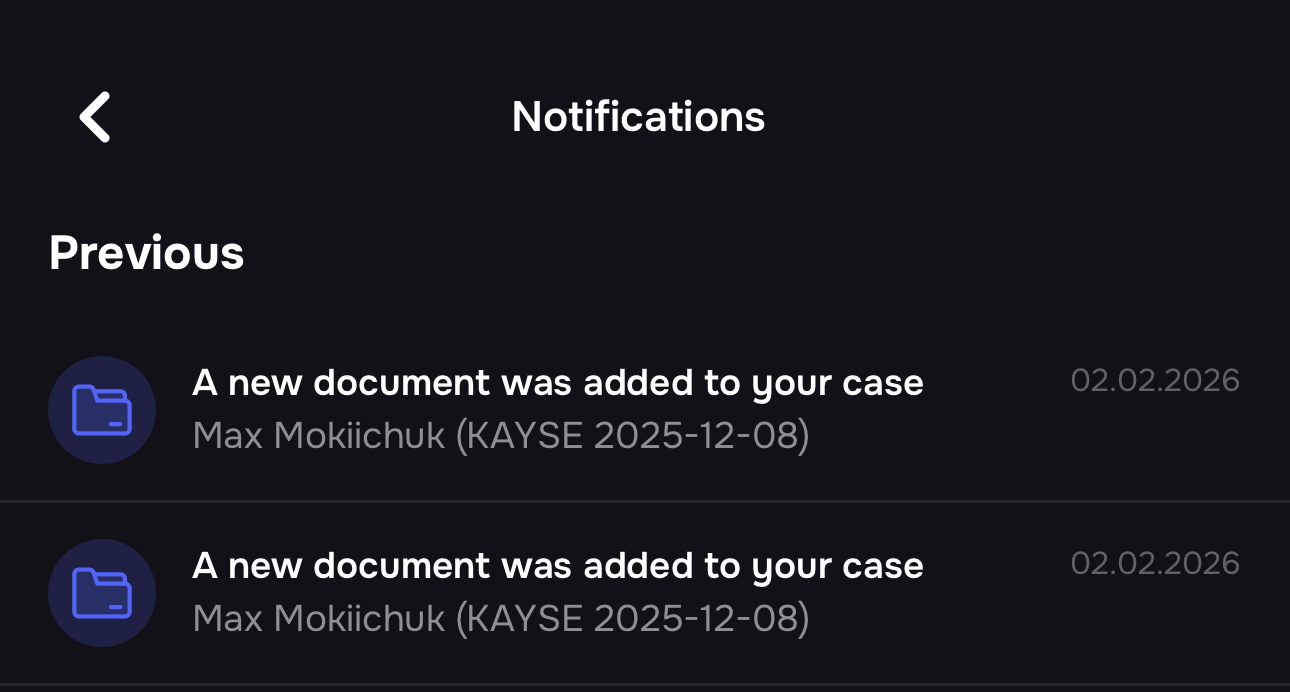Viewport: 1290px width, 692px height.
Task: Click date 02.02.2026 on the second notification
Action: click(x=1156, y=563)
